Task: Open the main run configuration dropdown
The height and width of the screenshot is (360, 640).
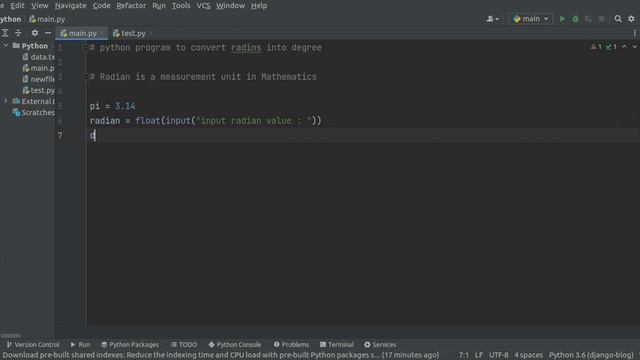Action: (x=531, y=19)
